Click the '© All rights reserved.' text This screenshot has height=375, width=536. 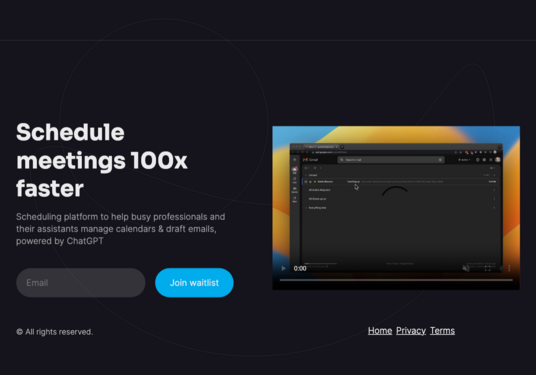point(54,332)
